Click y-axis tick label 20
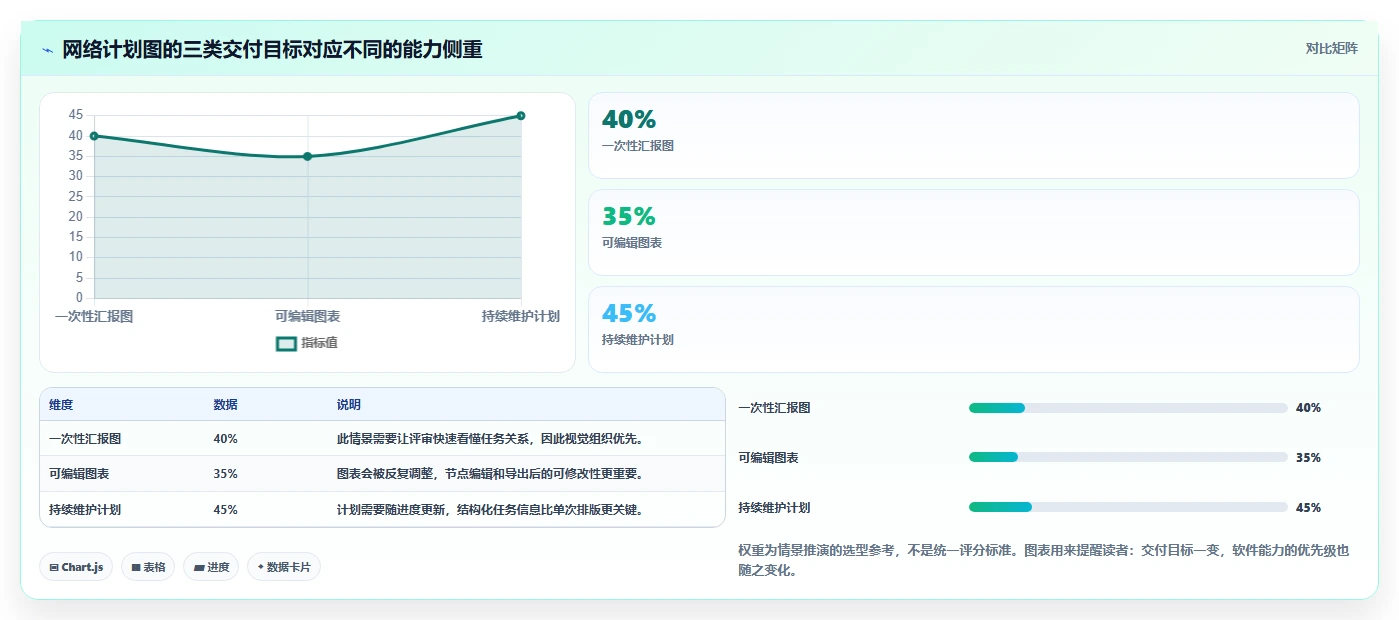Image resolution: width=1399 pixels, height=620 pixels. pyautogui.click(x=76, y=217)
